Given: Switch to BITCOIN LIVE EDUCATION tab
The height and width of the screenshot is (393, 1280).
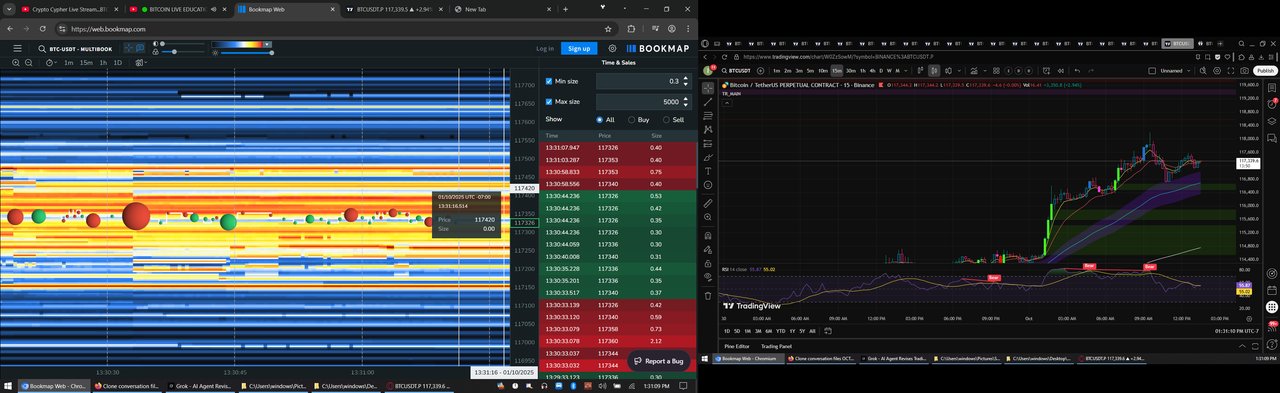Looking at the screenshot, I should (x=180, y=8).
